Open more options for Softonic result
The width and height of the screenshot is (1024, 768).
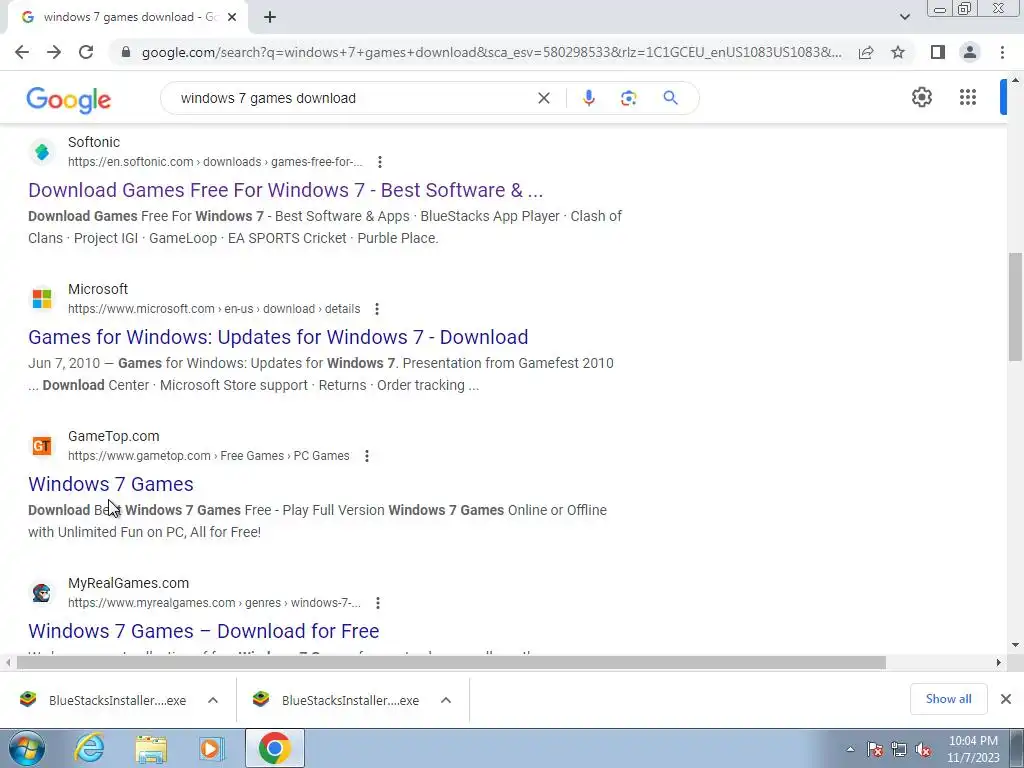click(x=379, y=162)
